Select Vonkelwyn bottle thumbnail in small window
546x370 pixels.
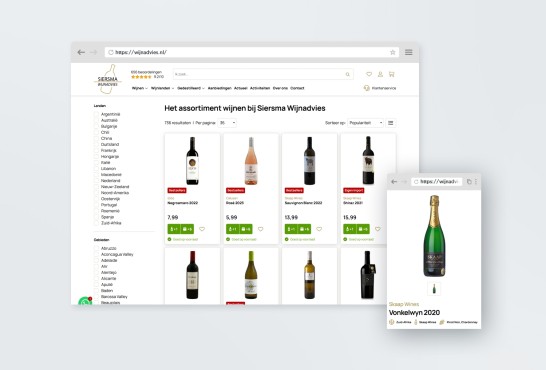[x=434, y=289]
